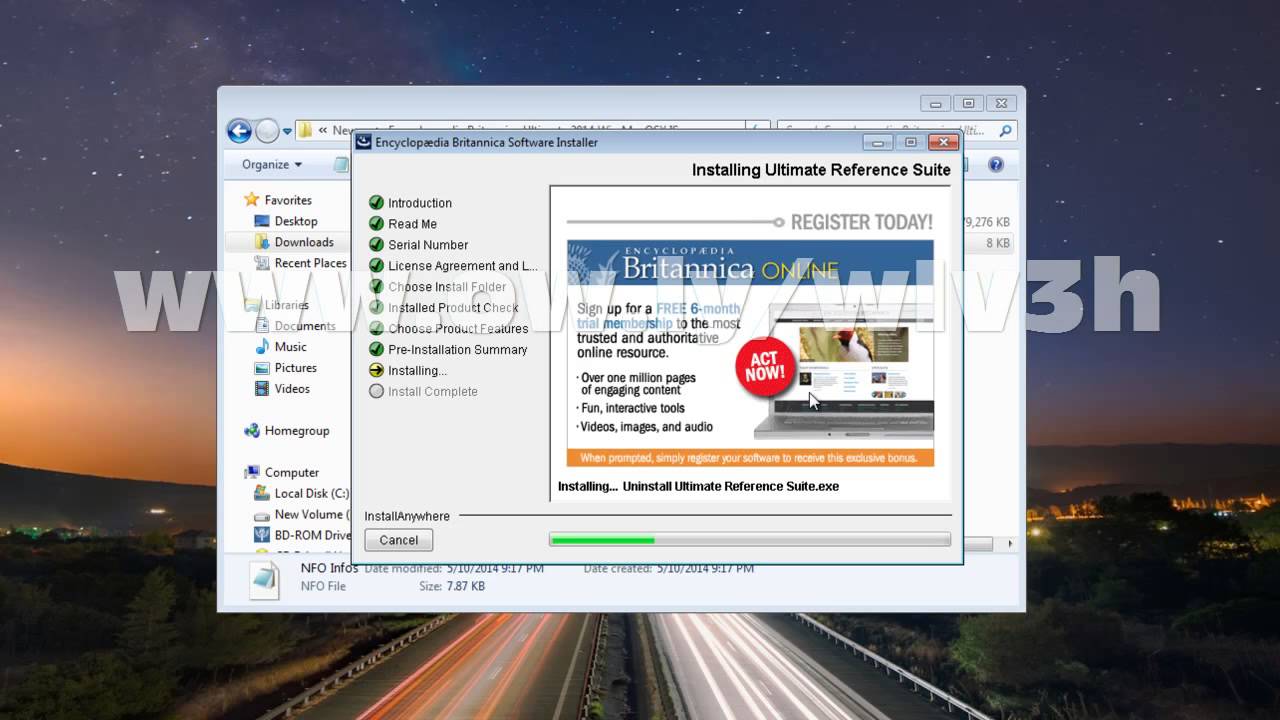Click Explorer forward navigation button
Image resolution: width=1280 pixels, height=720 pixels.
pos(267,130)
